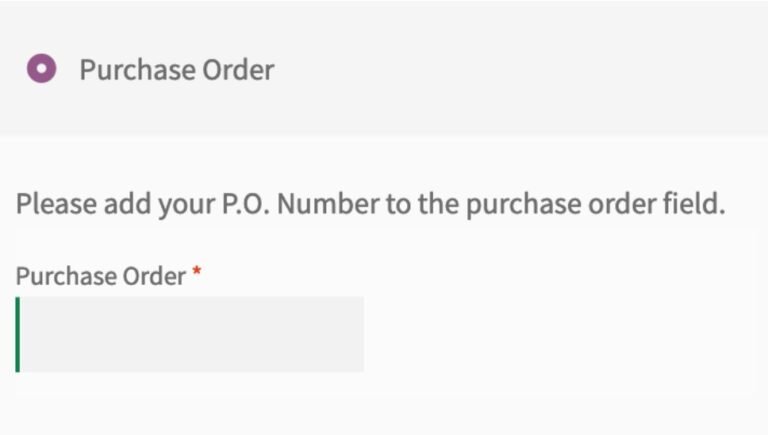The height and width of the screenshot is (435, 768).
Task: Click the Purchase Order payment method label
Action: 176,70
